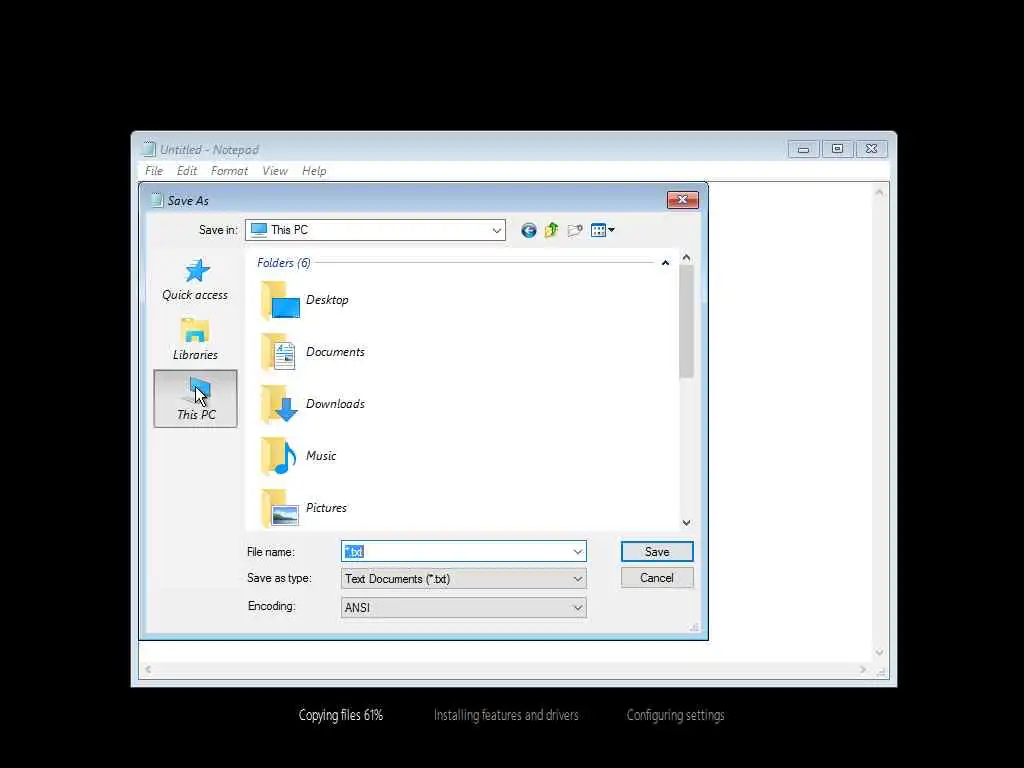1024x768 pixels.
Task: Select the Music folder icon
Action: pyautogui.click(x=280, y=456)
